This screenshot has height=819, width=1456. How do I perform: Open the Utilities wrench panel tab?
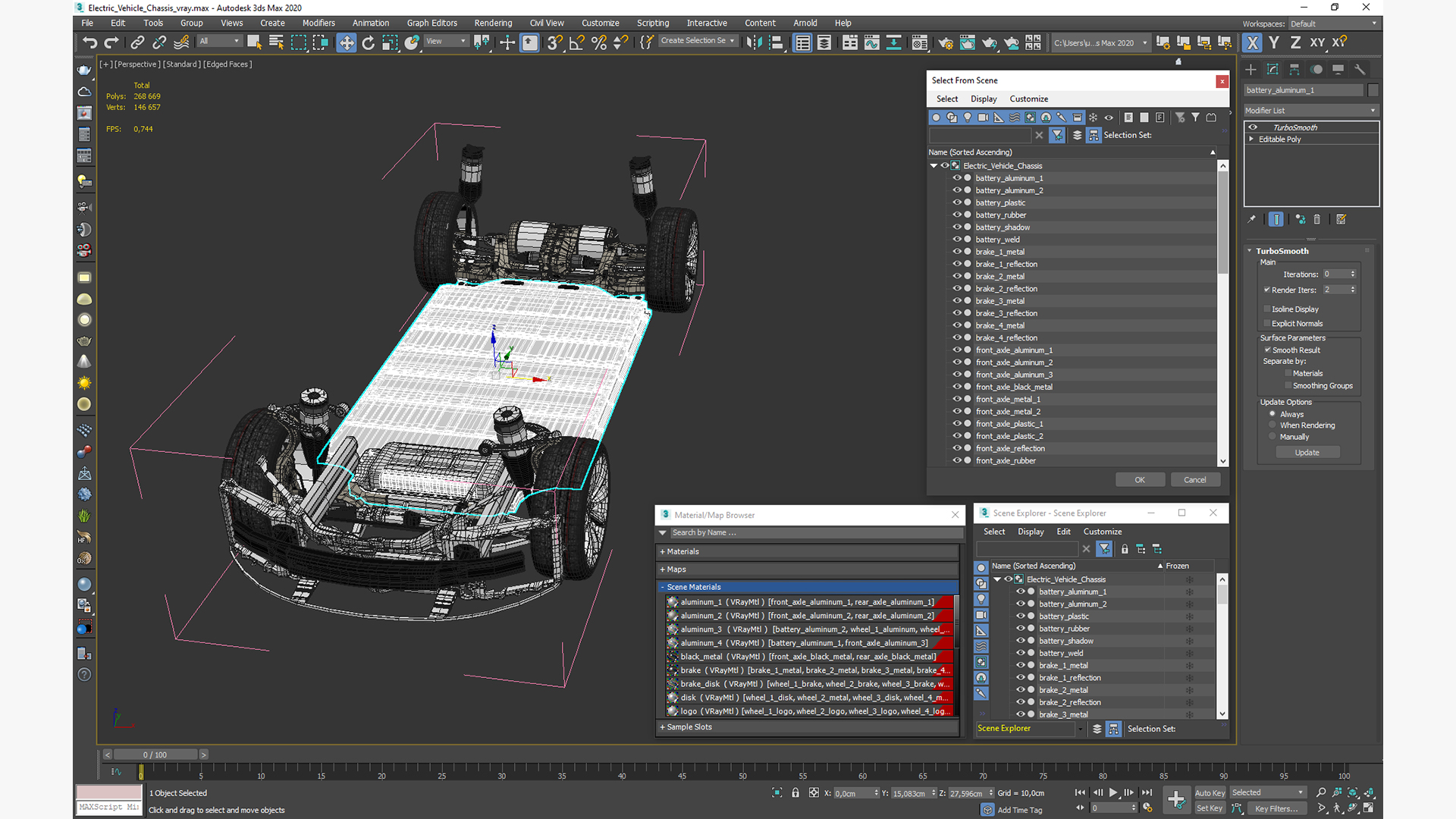(1360, 69)
